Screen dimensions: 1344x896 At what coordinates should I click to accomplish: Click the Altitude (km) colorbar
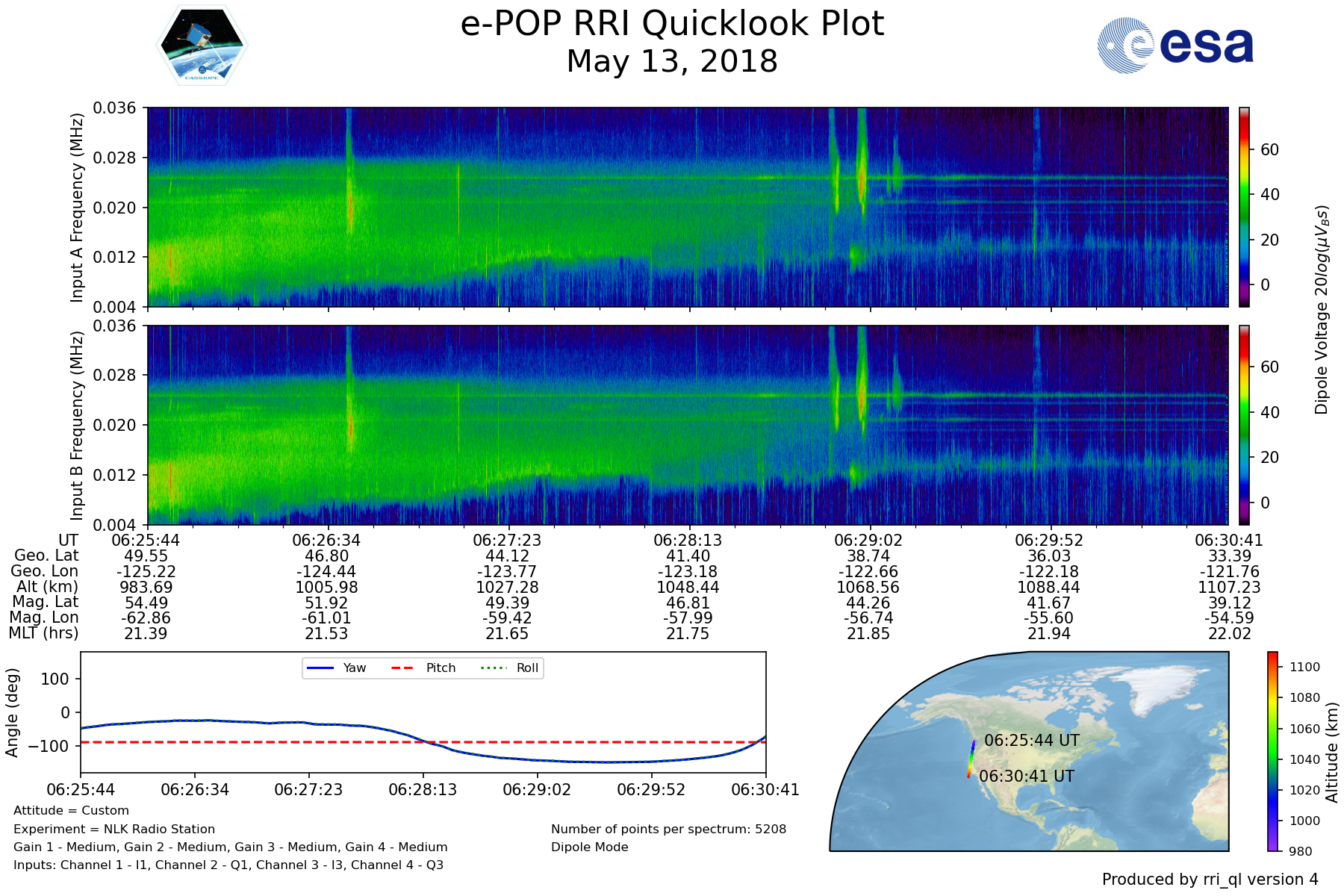click(1272, 751)
